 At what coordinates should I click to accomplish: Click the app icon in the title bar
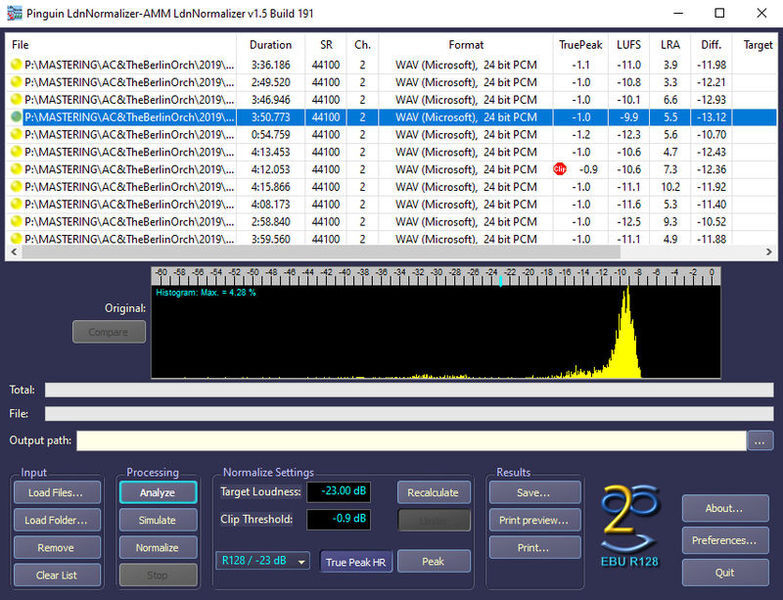click(x=14, y=13)
